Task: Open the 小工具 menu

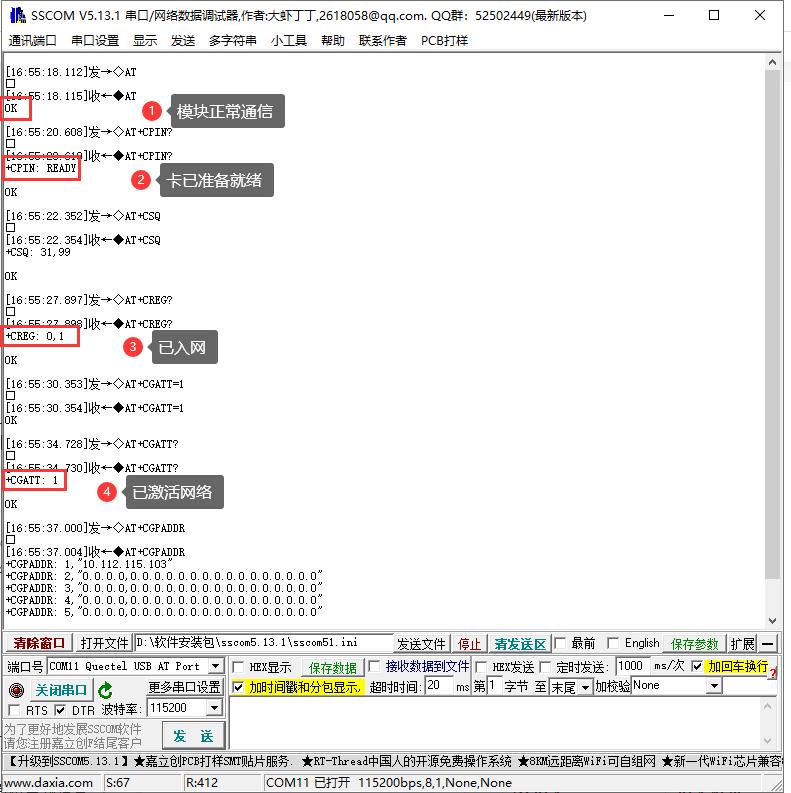Action: (x=289, y=40)
